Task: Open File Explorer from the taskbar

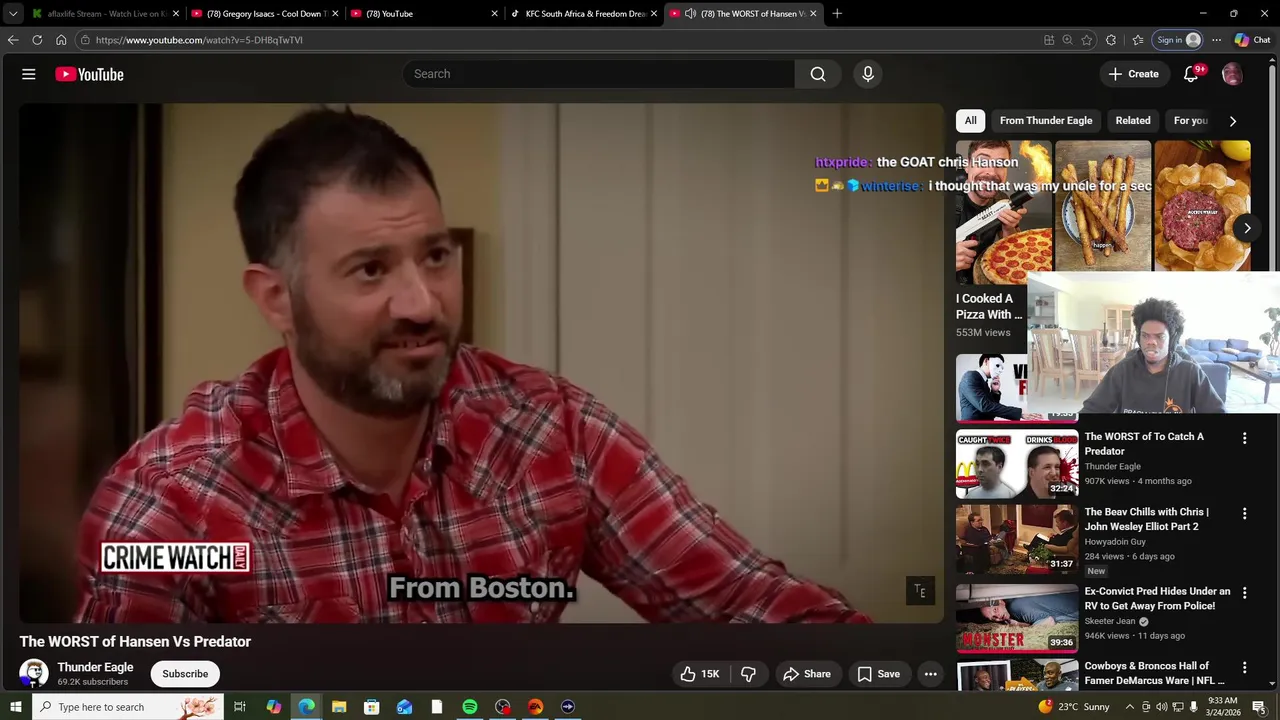Action: click(x=339, y=707)
